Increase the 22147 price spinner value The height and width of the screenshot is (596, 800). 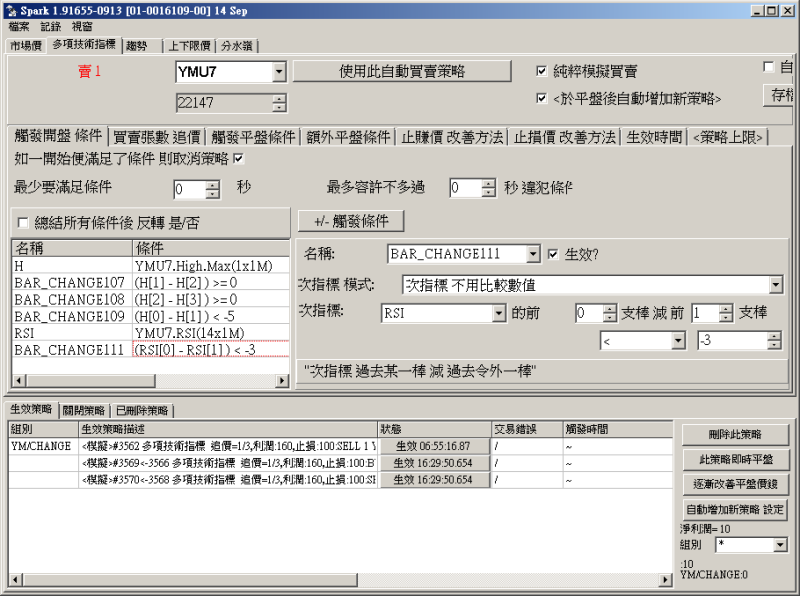[x=279, y=98]
